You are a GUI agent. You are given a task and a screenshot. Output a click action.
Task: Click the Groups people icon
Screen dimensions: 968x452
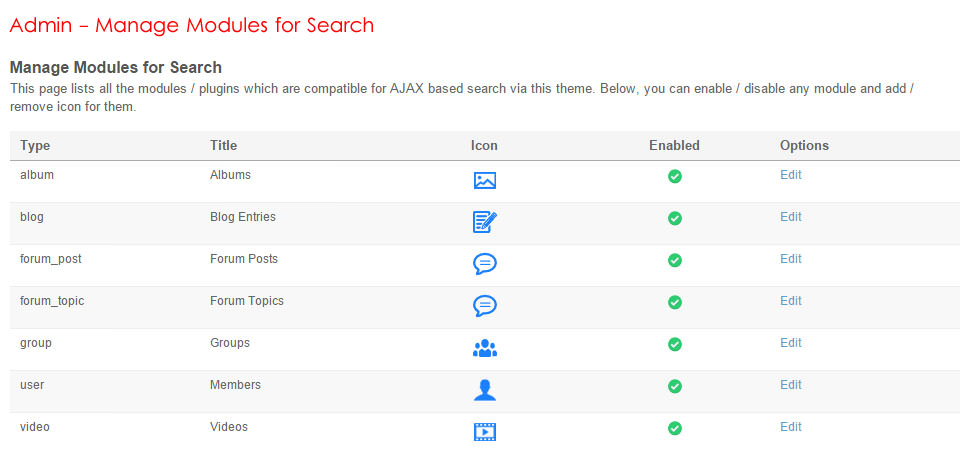(x=484, y=348)
